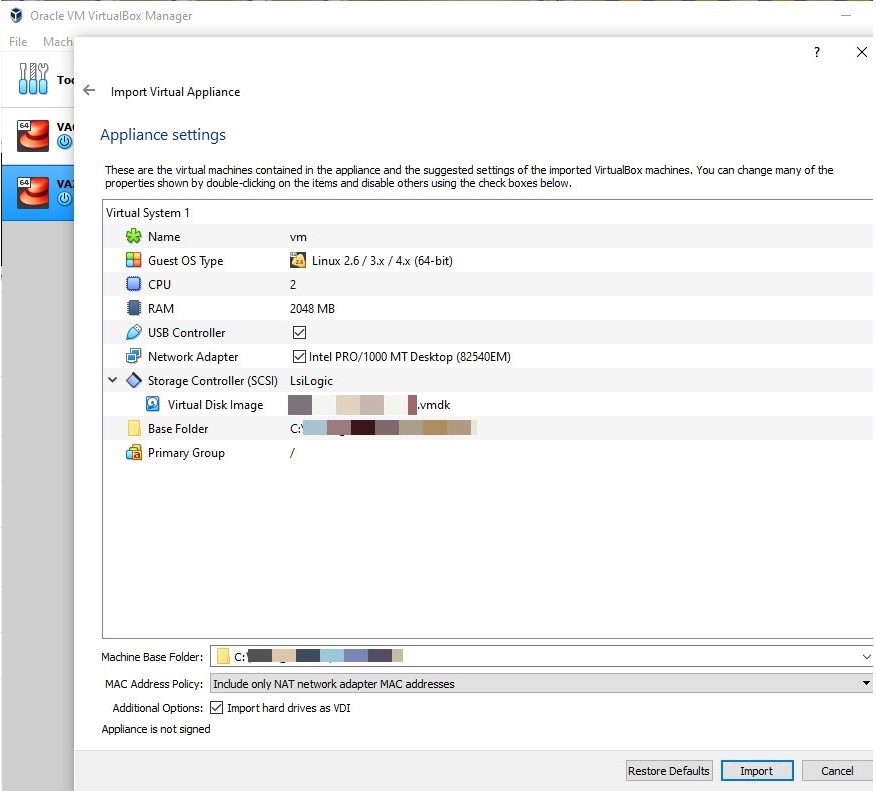Go back using the back arrow

tap(89, 91)
